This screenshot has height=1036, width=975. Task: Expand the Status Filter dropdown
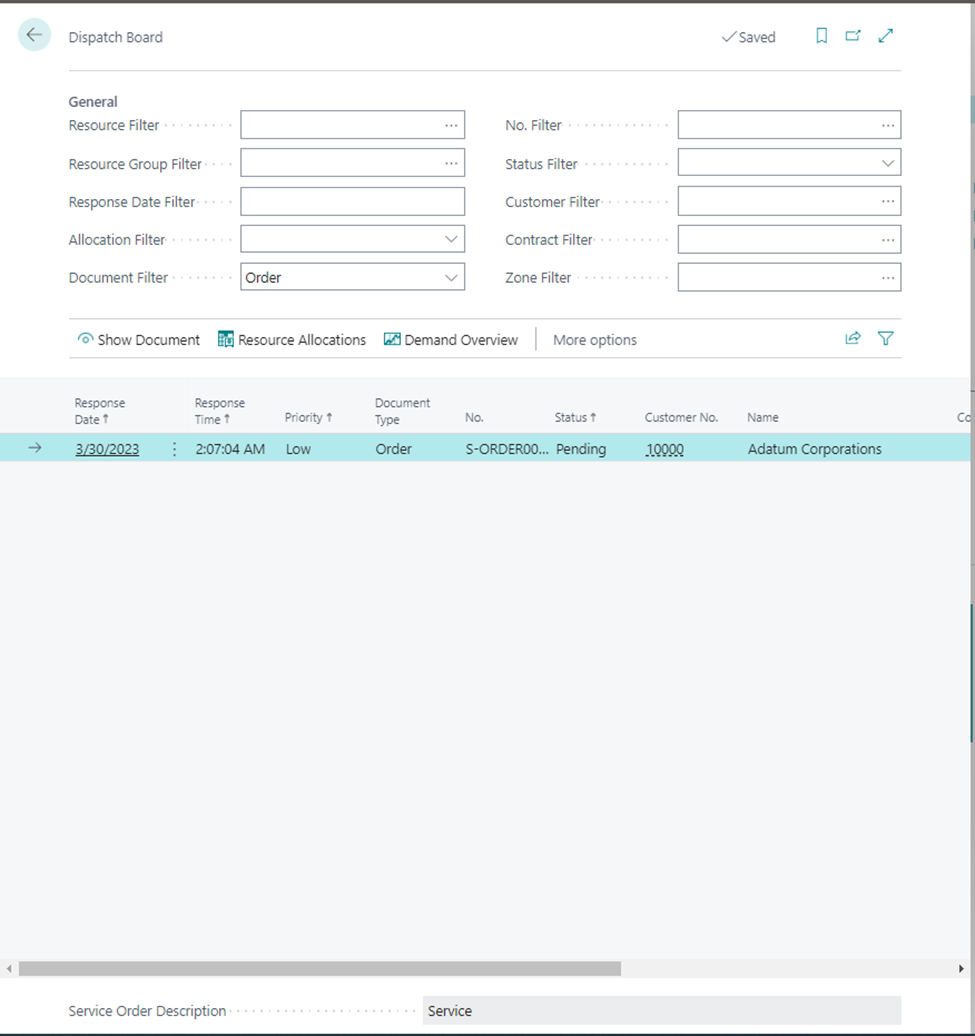tap(886, 162)
